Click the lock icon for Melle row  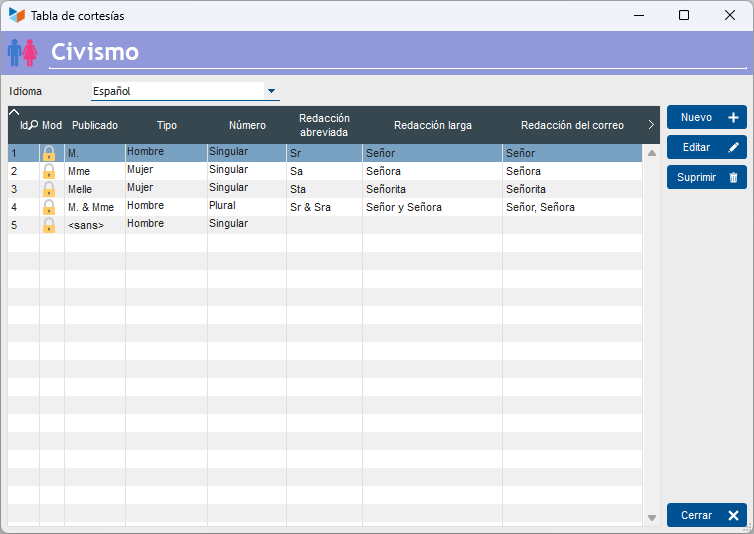[48, 189]
